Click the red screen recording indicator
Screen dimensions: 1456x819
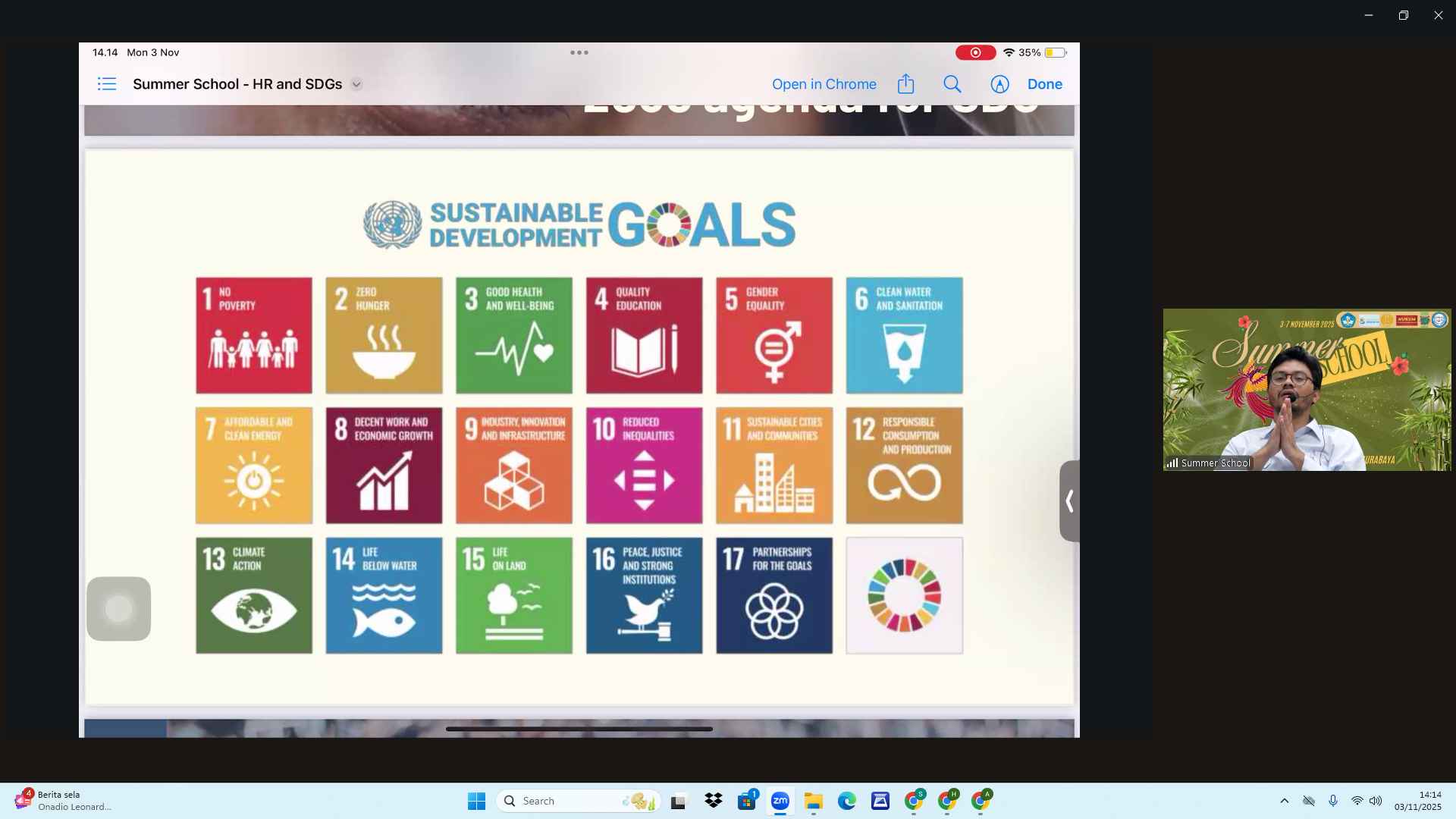tap(975, 52)
